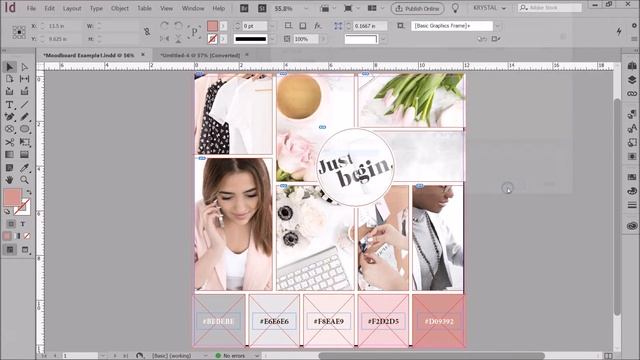
Task: Toggle Normal view mode button
Action: click(x=10, y=249)
